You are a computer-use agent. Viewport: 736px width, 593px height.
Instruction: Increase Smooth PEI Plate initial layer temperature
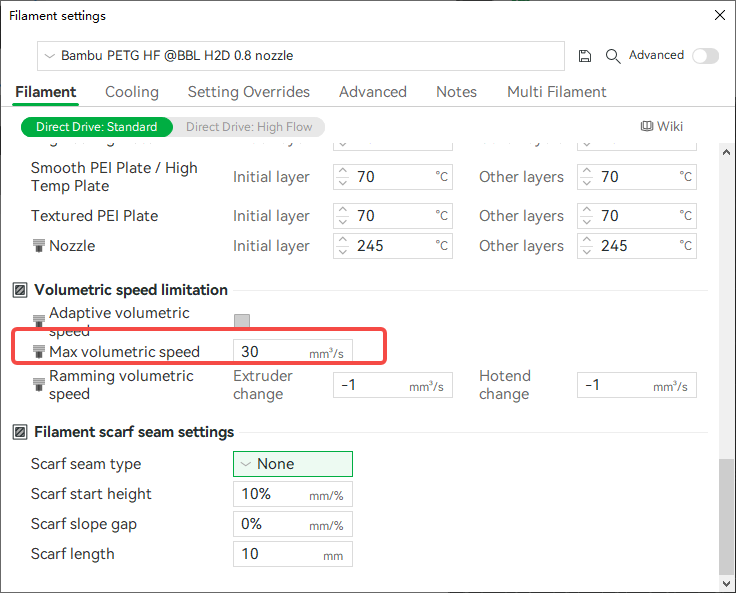(343, 171)
